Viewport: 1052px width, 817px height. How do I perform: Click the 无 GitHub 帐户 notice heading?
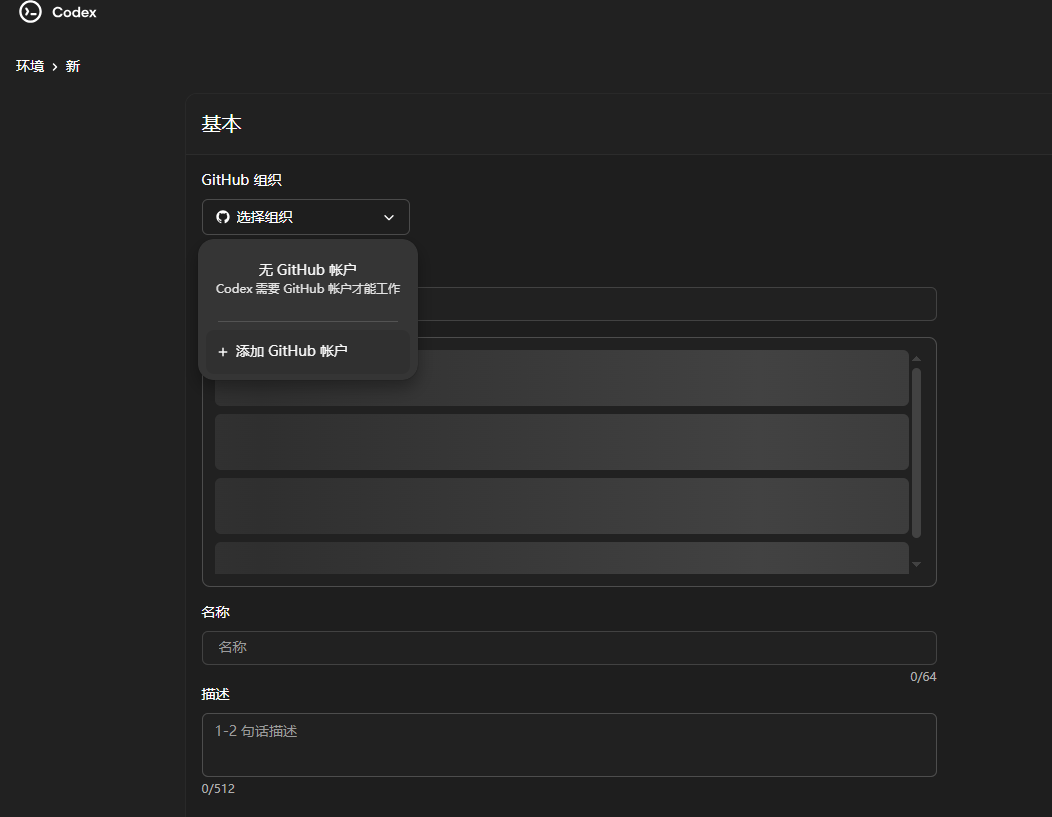click(307, 270)
